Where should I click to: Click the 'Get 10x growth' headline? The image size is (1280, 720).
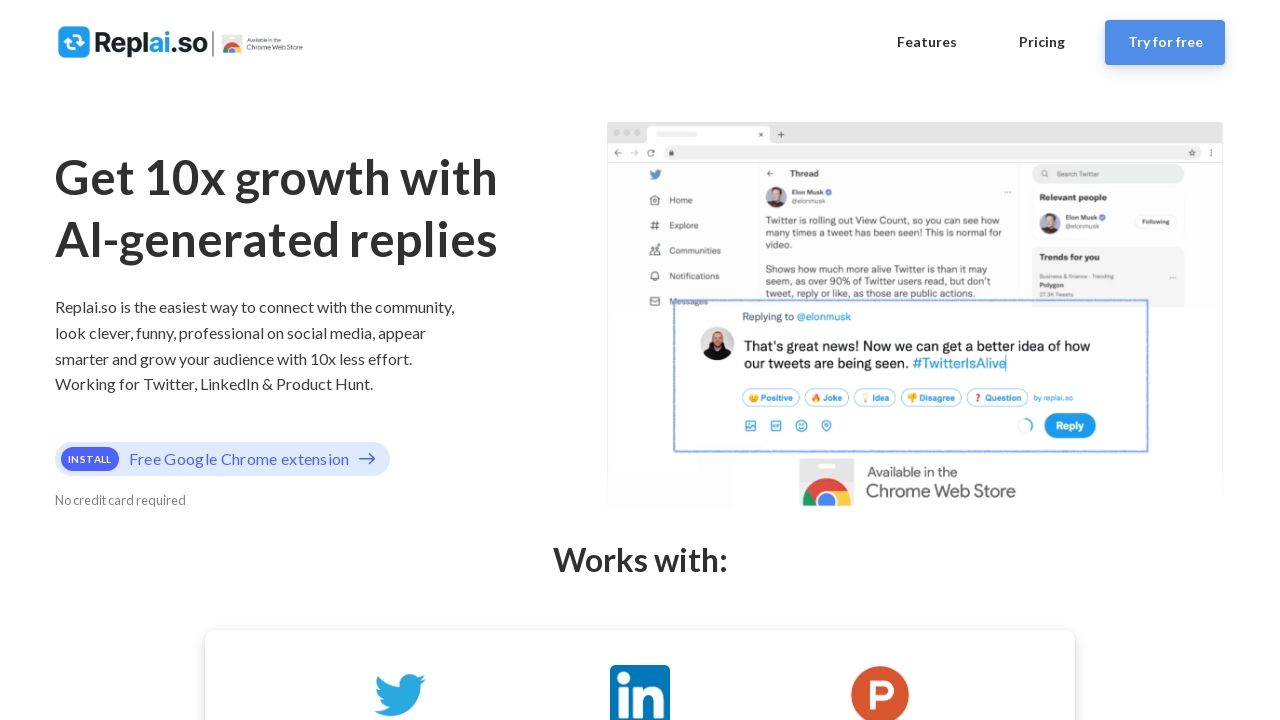click(276, 209)
